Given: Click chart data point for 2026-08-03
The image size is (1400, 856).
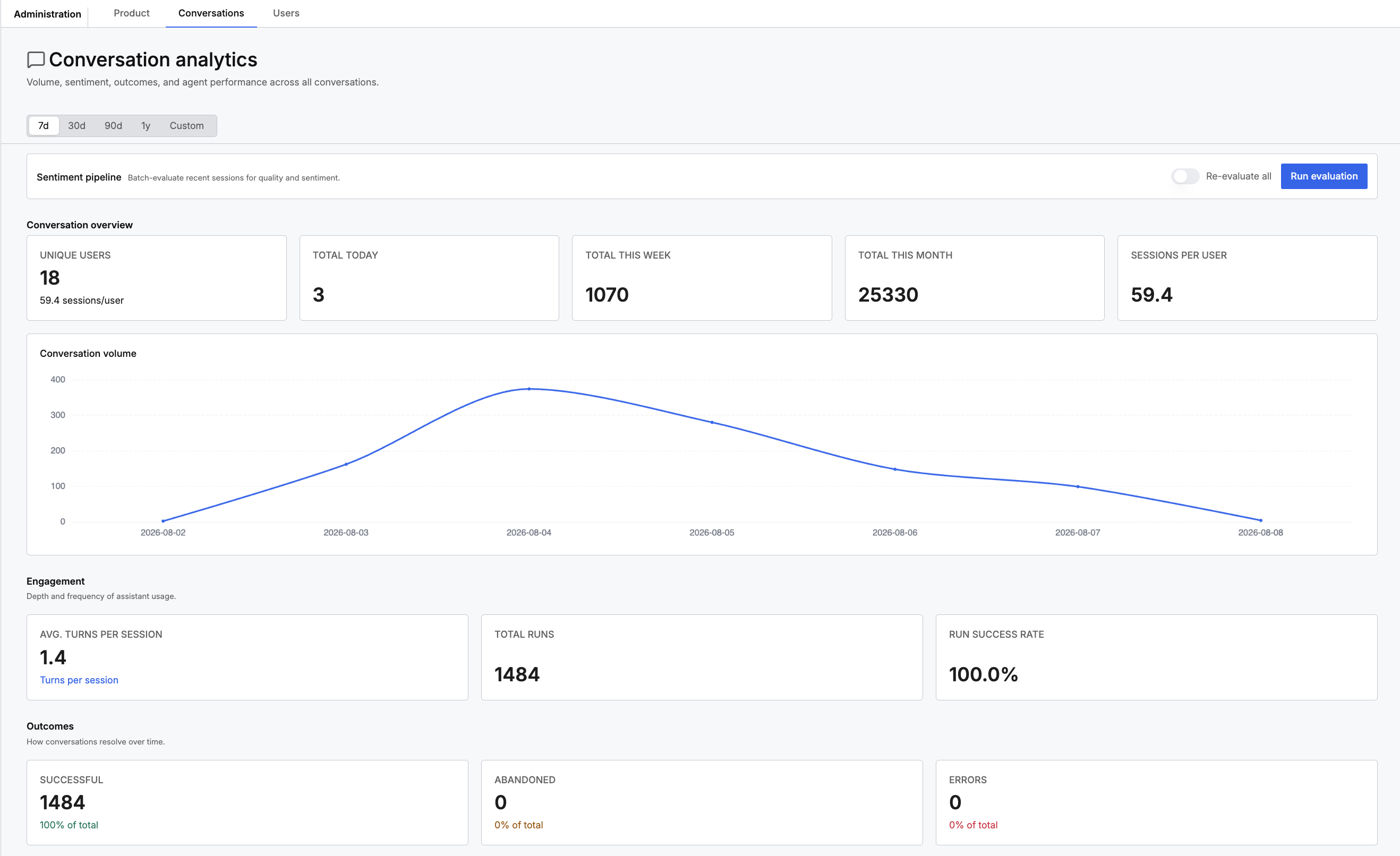Looking at the screenshot, I should pos(346,464).
